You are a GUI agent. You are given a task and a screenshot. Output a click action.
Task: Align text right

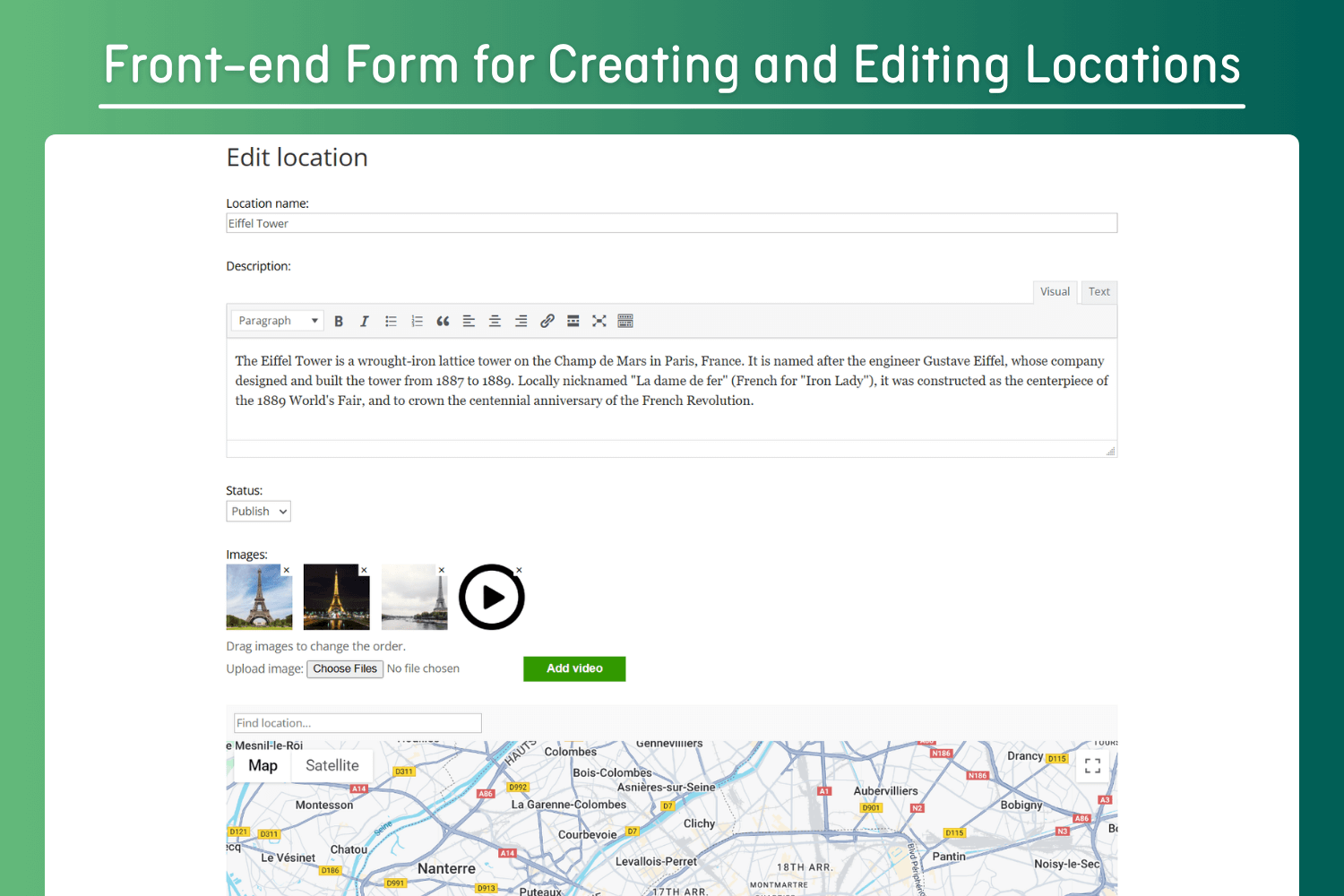(521, 321)
